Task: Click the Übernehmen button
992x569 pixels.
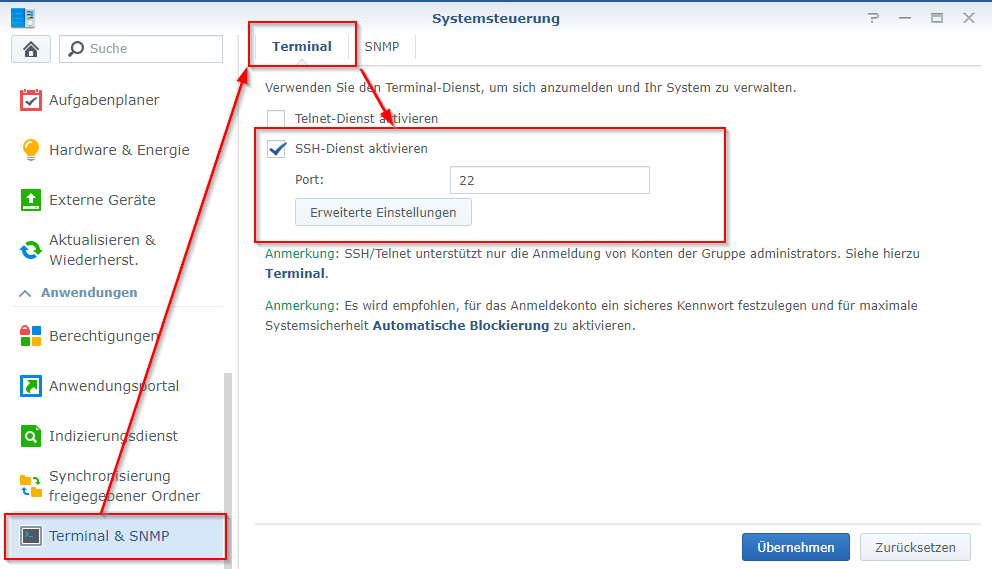Action: 795,547
